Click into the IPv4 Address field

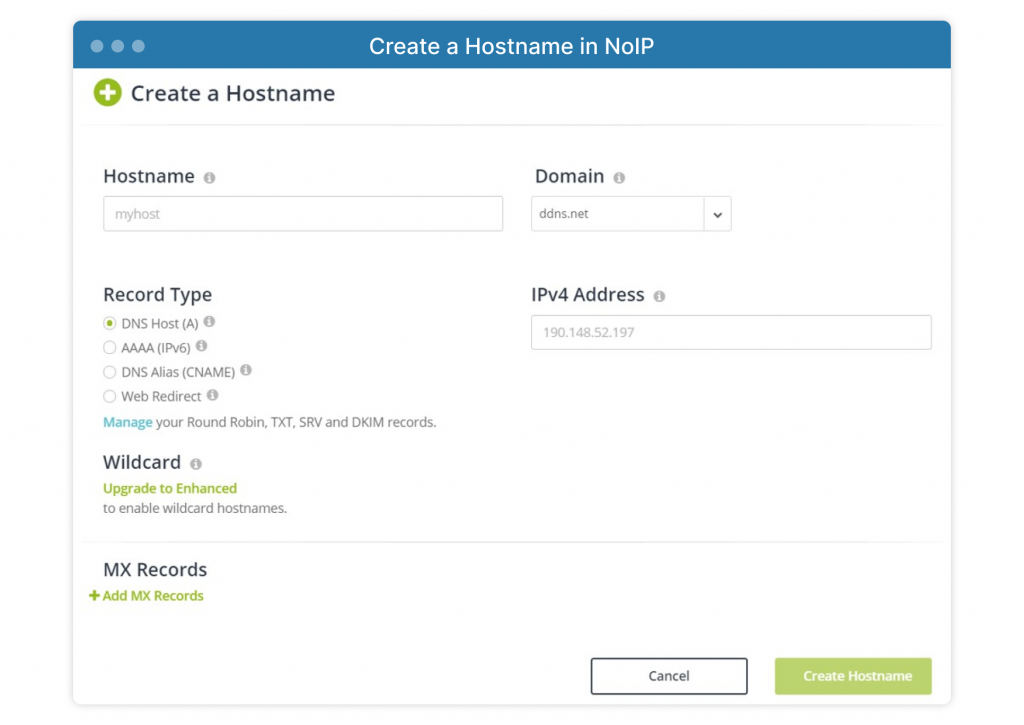point(731,332)
